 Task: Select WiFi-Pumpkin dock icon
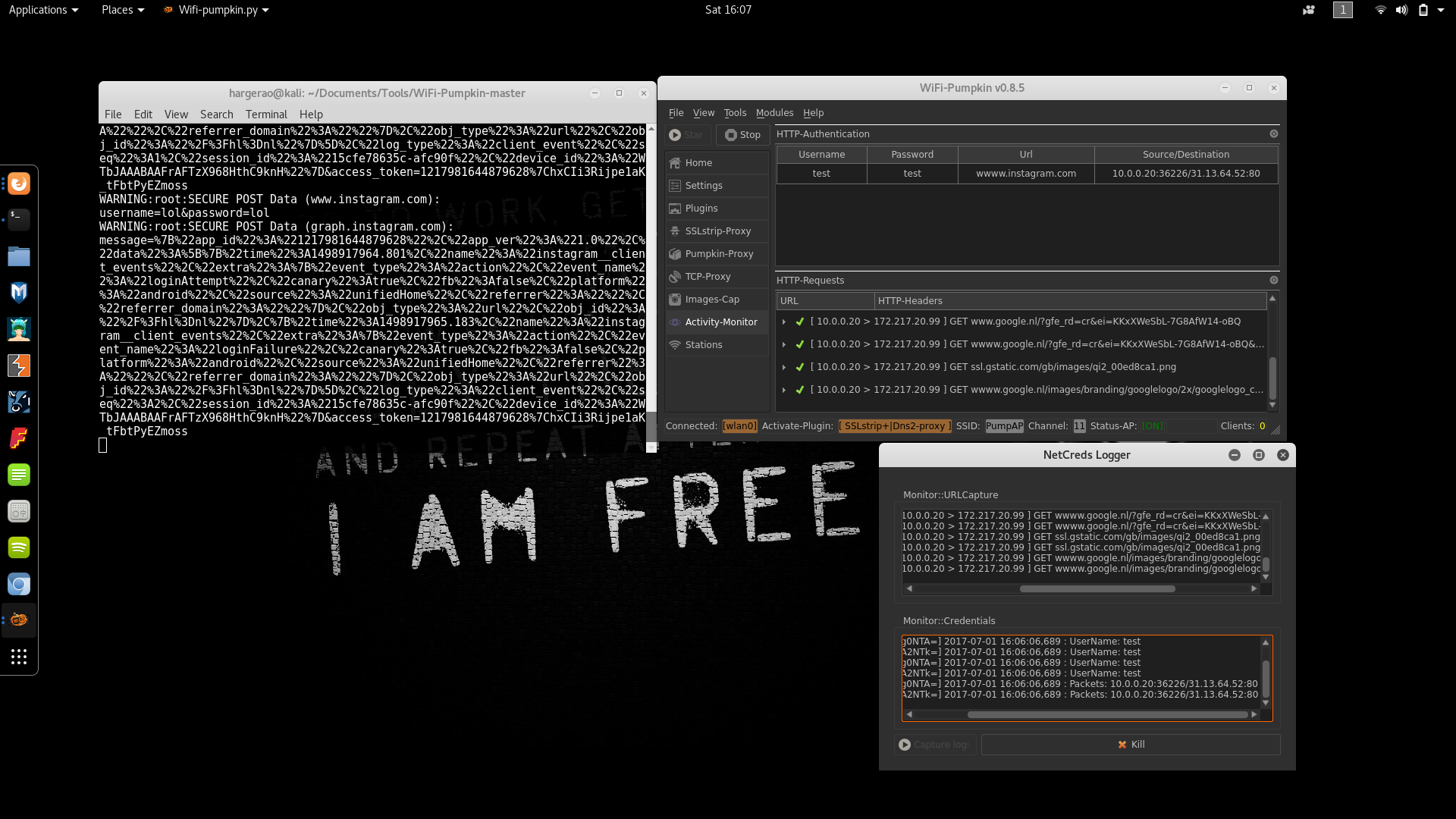pos(19,620)
